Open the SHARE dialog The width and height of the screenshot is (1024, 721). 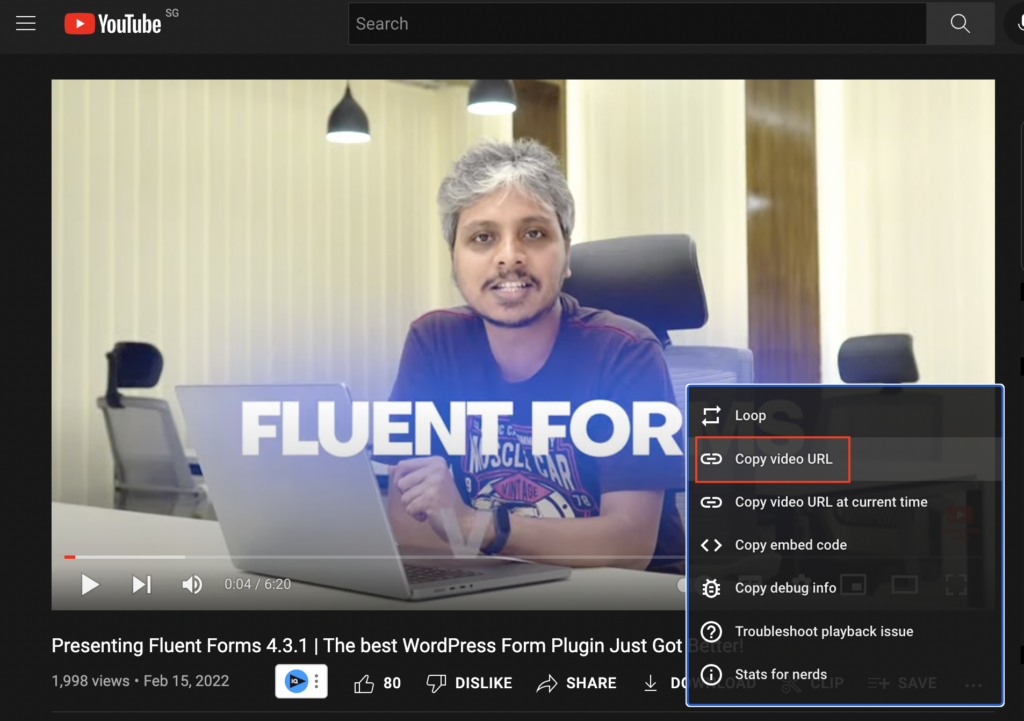point(577,683)
